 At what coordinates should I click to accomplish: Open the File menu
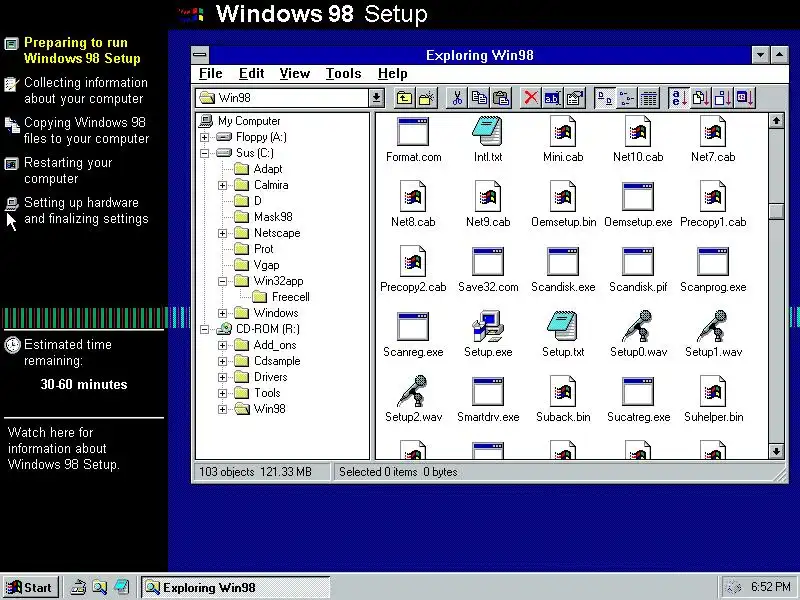point(210,73)
